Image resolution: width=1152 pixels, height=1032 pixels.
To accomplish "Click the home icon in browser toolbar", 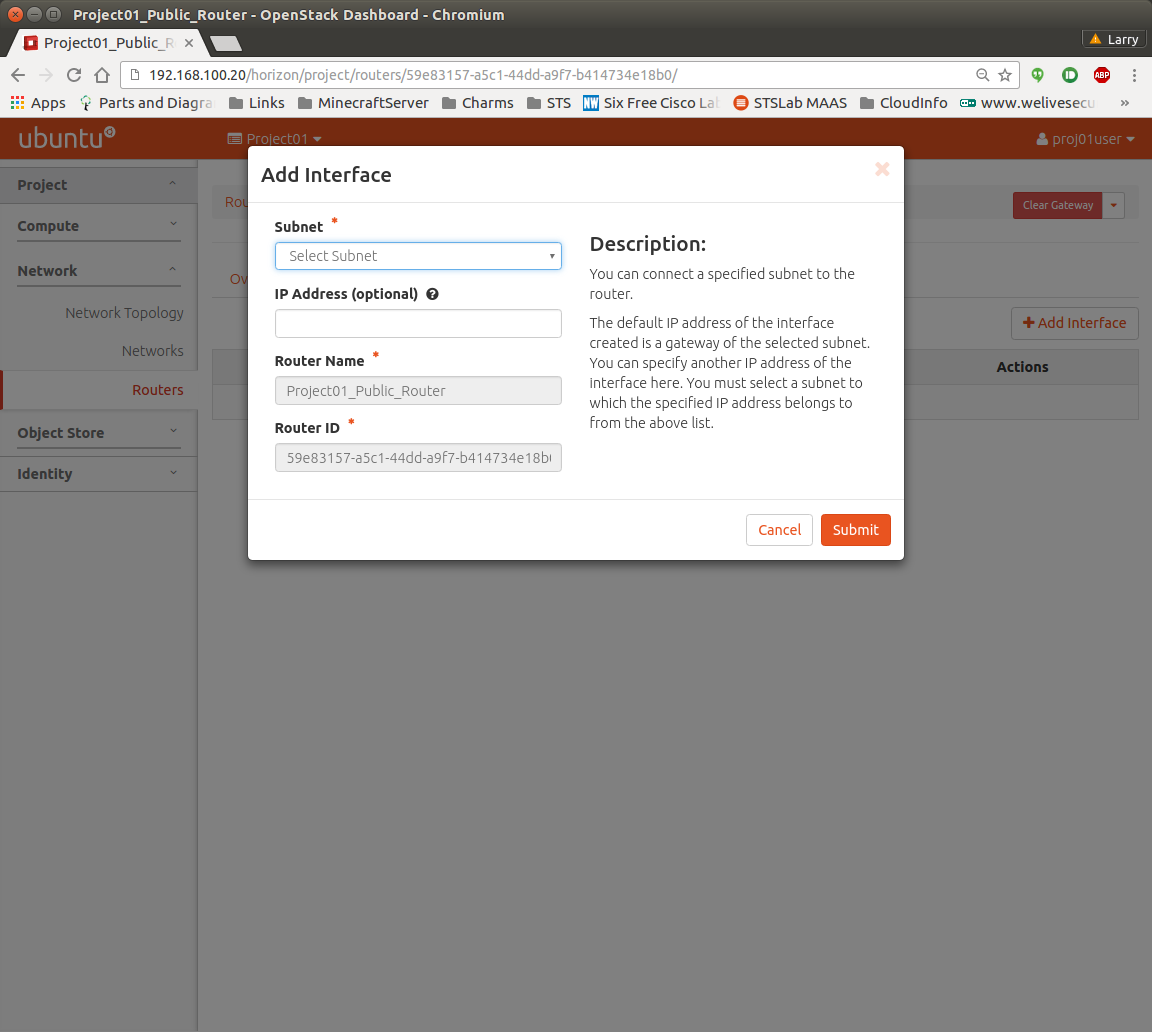I will click(101, 75).
